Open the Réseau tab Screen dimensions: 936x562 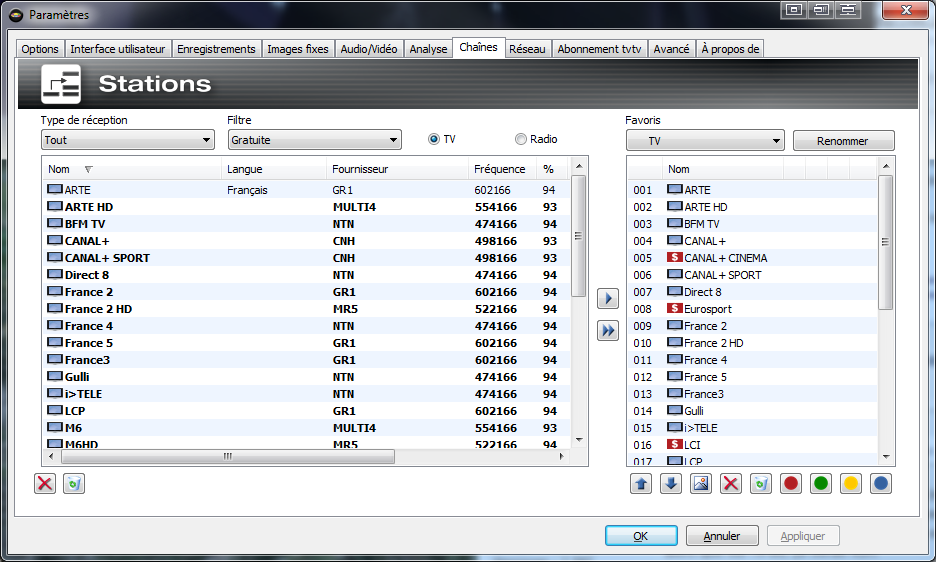point(527,49)
